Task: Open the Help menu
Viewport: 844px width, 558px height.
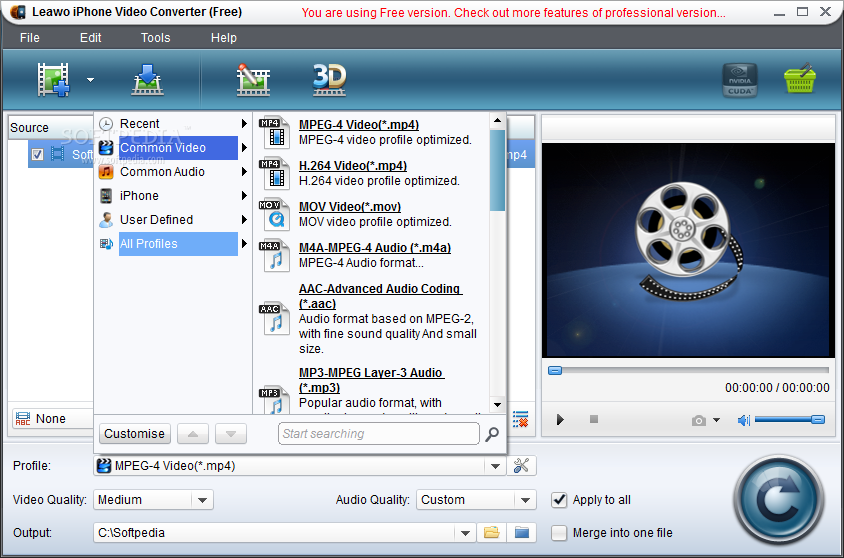Action: [x=224, y=38]
